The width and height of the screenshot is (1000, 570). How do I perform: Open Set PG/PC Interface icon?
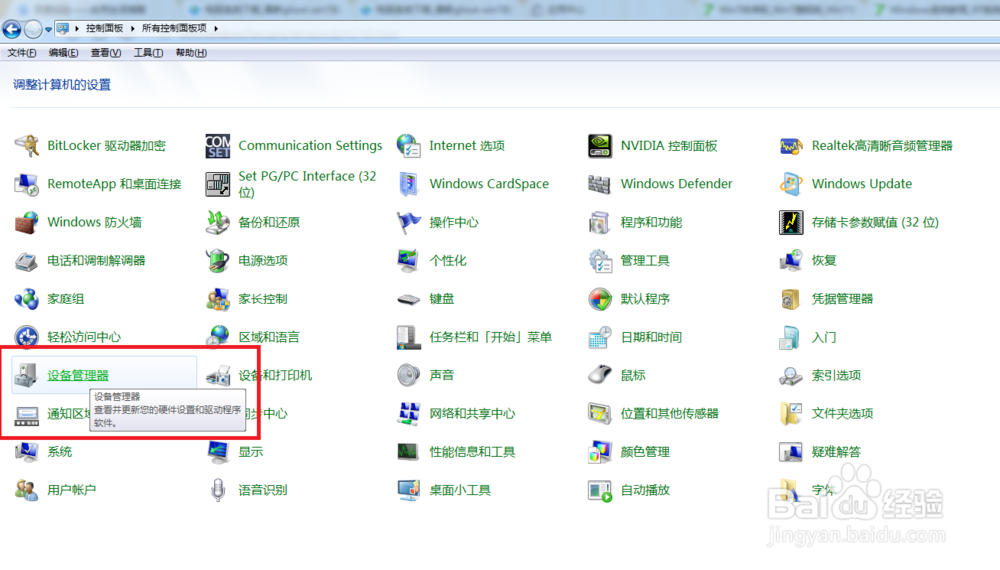coord(217,184)
